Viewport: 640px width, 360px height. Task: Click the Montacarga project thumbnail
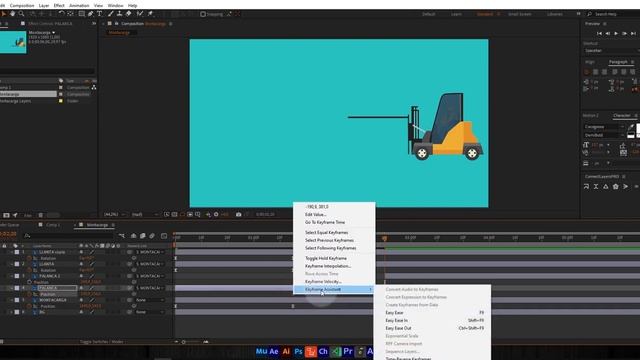click(x=13, y=42)
